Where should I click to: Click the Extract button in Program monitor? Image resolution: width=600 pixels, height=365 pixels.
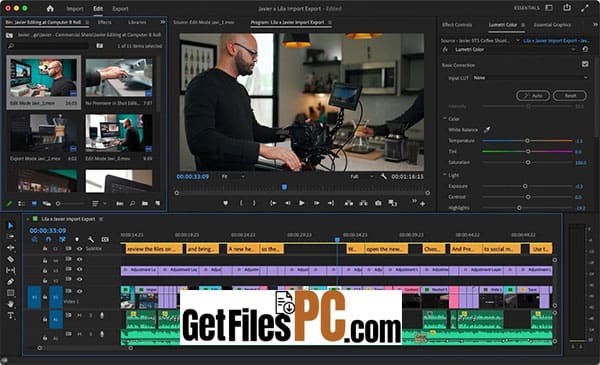363,203
